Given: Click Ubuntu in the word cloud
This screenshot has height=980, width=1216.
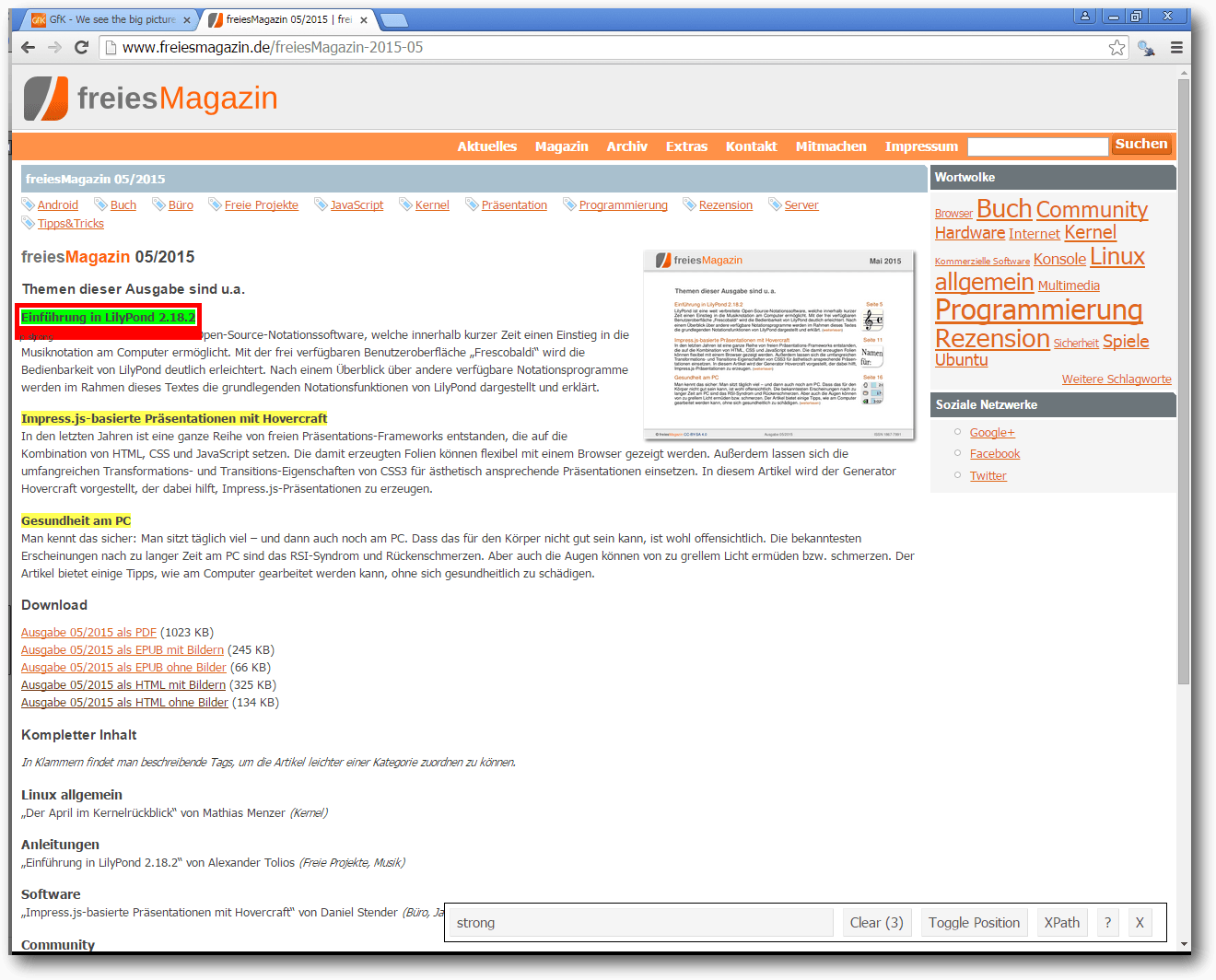Looking at the screenshot, I should [x=962, y=360].
